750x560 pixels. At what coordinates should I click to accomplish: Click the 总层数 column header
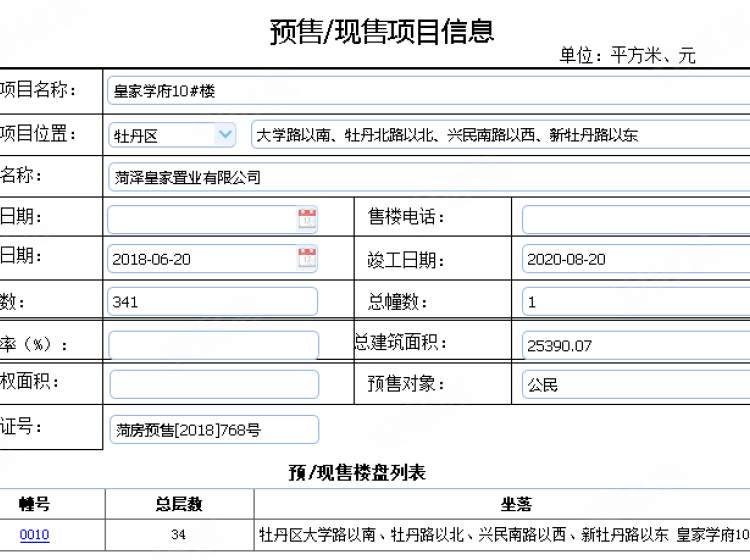pyautogui.click(x=179, y=505)
